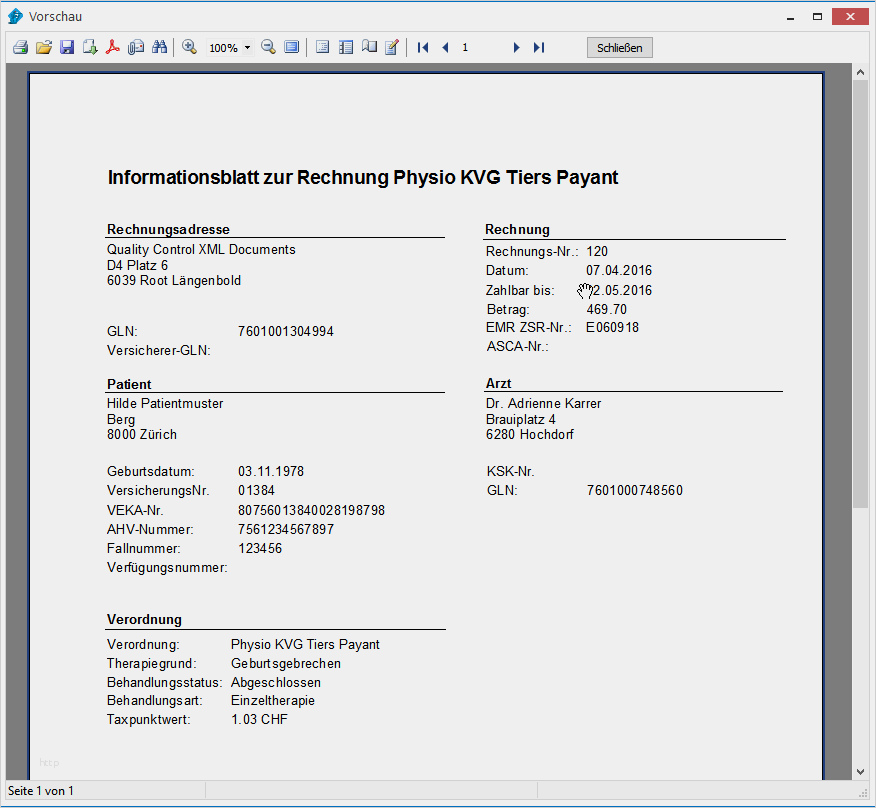
Task: Click AHV-Nummer value 7561234567897
Action: [286, 530]
